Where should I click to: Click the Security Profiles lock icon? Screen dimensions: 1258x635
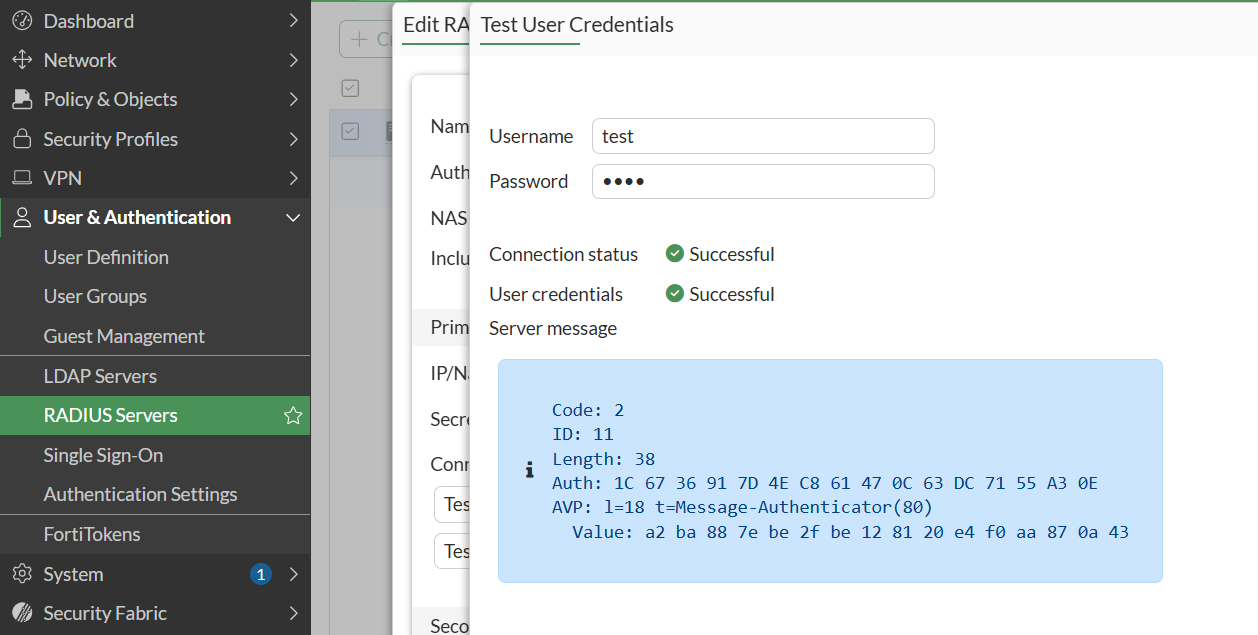pyautogui.click(x=21, y=139)
